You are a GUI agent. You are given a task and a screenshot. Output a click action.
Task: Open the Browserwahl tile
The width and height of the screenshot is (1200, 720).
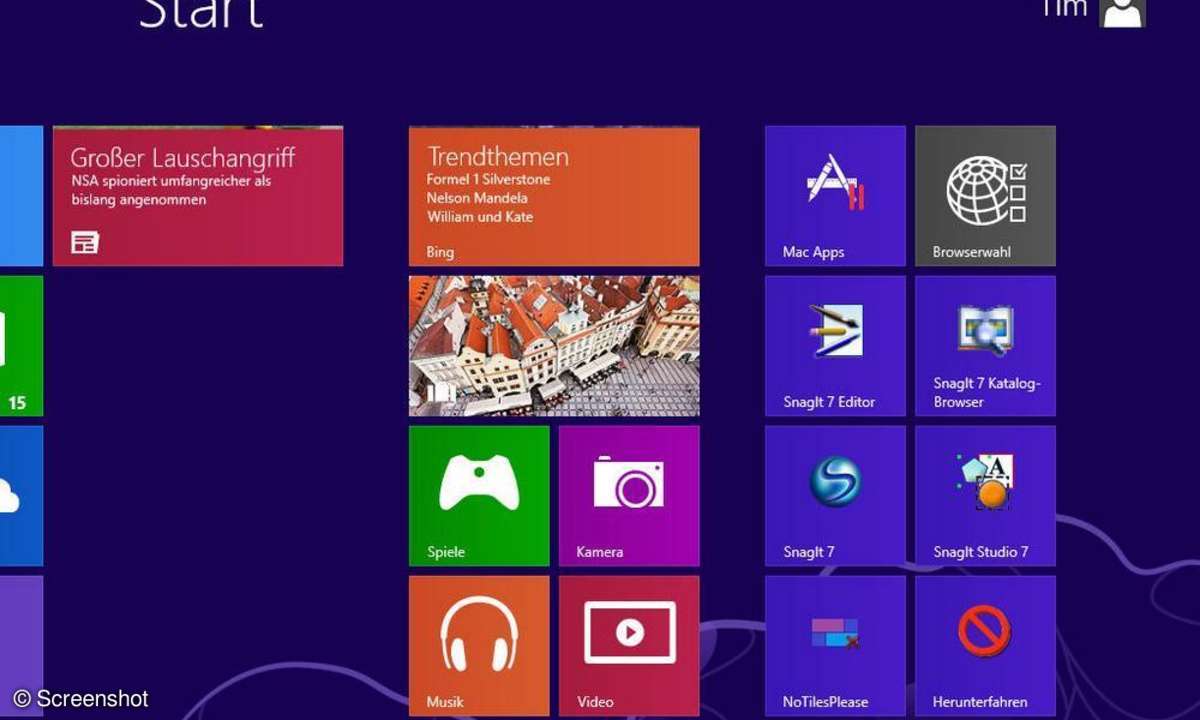[x=985, y=196]
